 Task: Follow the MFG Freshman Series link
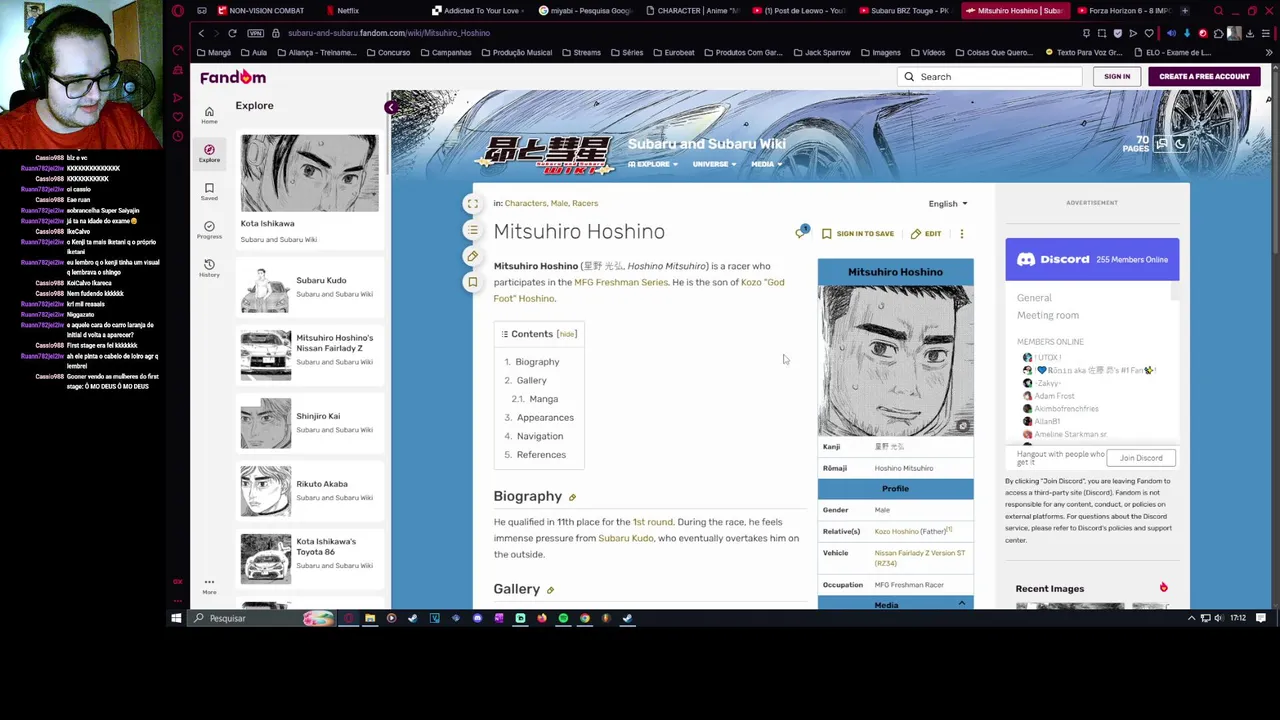pos(621,283)
